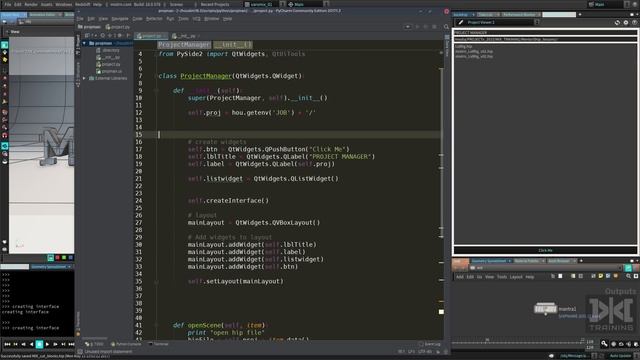This screenshot has width=640, height=360.
Task: Click the fold marker beside def openScene
Action: point(156,325)
